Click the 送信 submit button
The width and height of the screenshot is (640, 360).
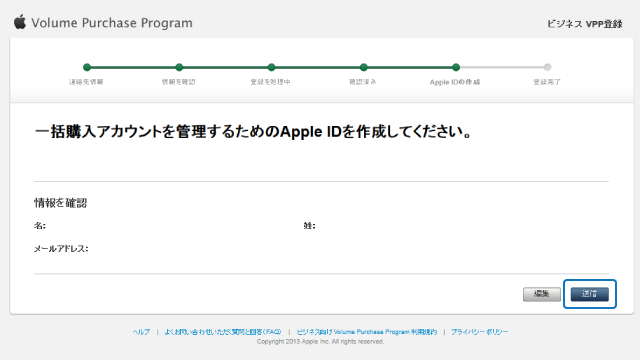589,294
